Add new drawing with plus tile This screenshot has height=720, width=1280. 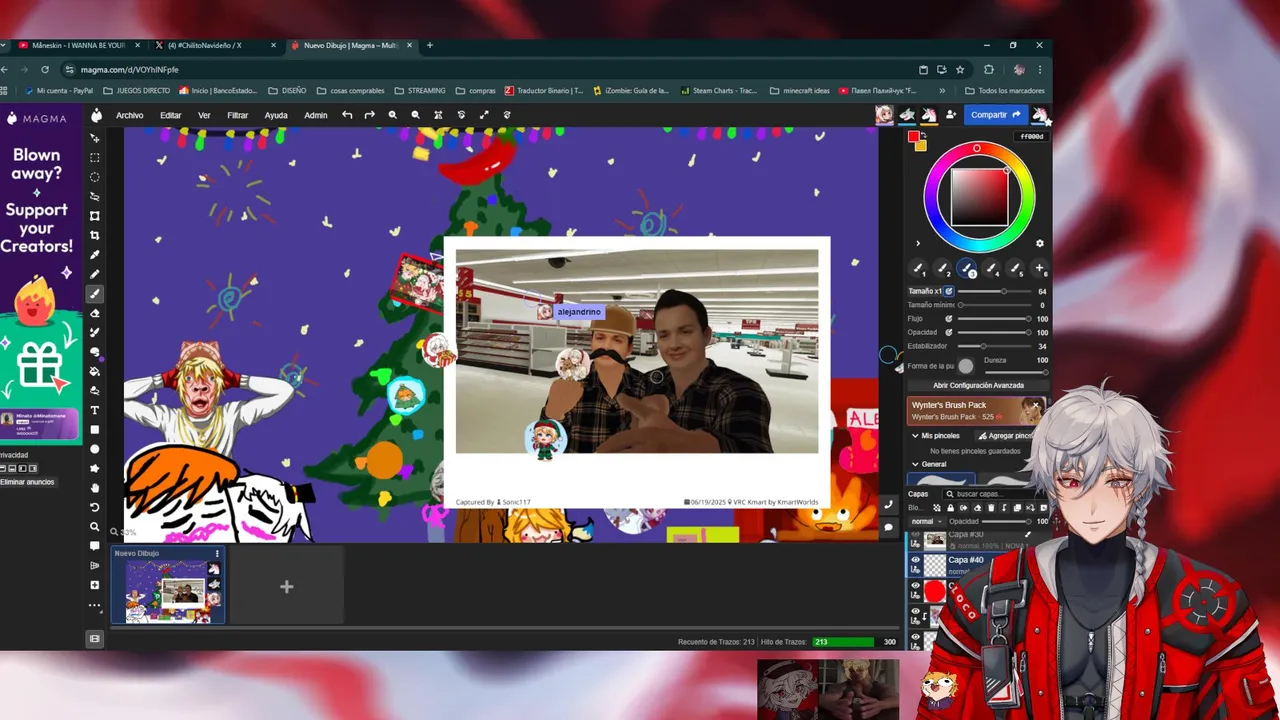click(286, 587)
